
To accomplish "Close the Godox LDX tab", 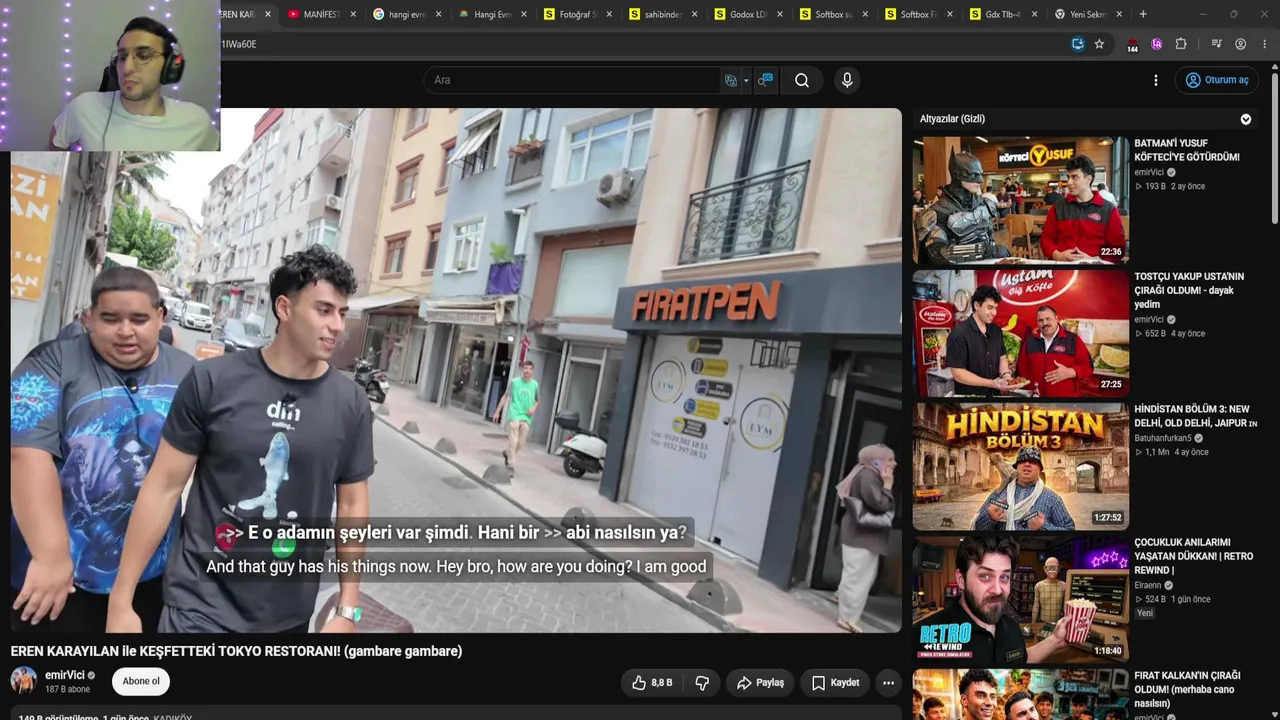I will click(780, 15).
